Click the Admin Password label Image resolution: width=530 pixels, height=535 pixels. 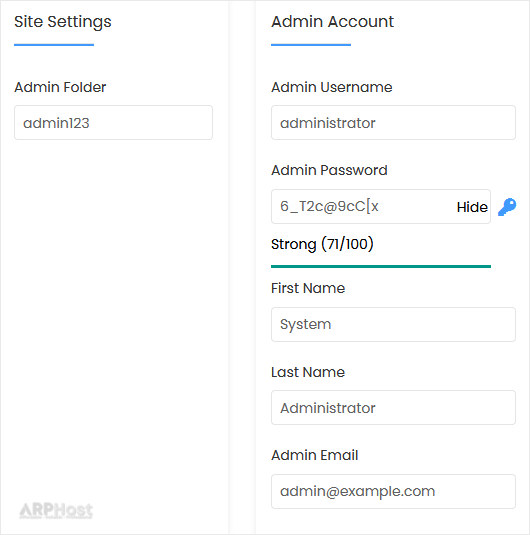(329, 170)
